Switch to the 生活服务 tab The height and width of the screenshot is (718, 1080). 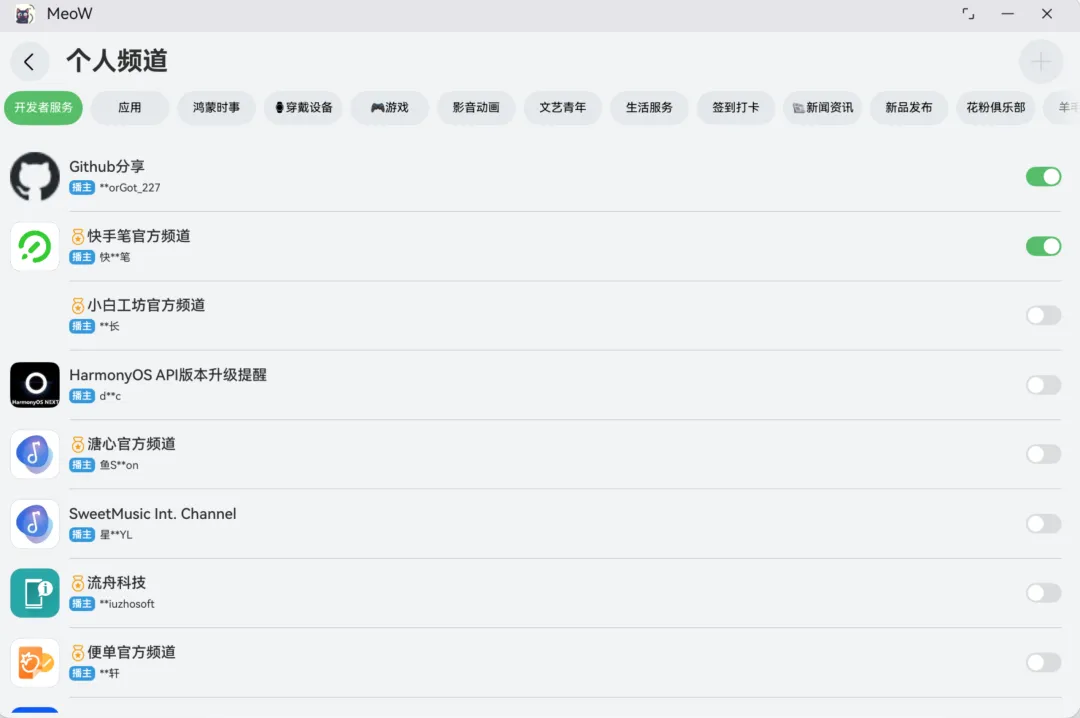pyautogui.click(x=650, y=107)
